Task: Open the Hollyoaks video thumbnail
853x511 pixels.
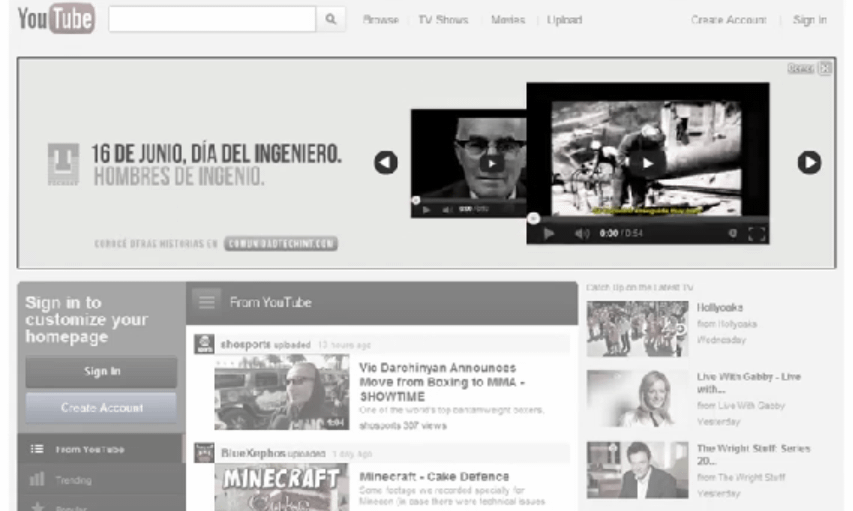Action: 637,329
